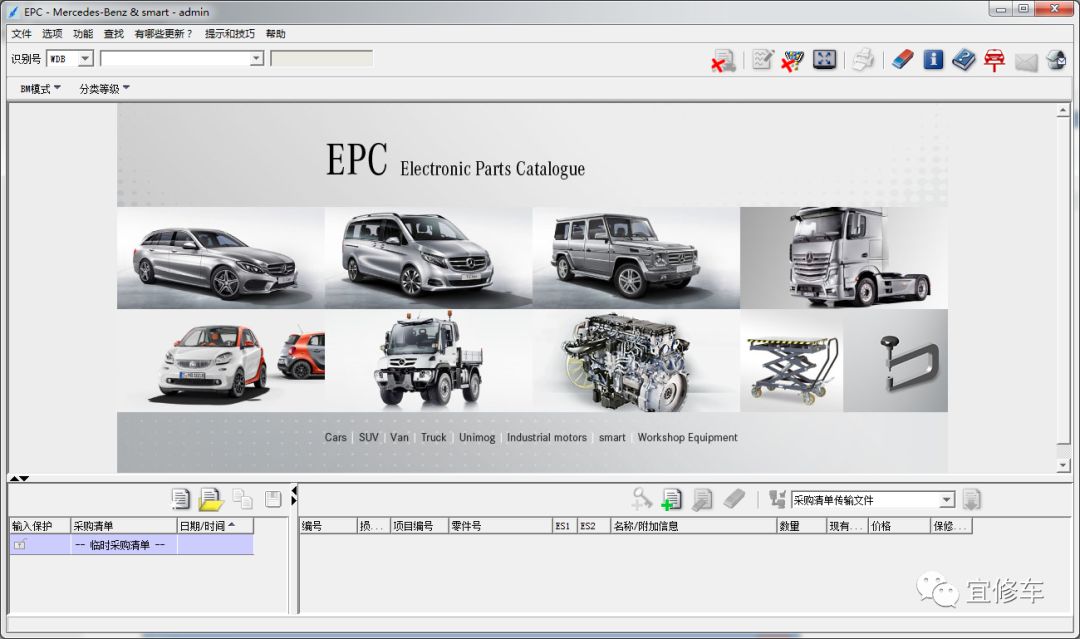
Task: Click the Unimog link
Action: [477, 437]
